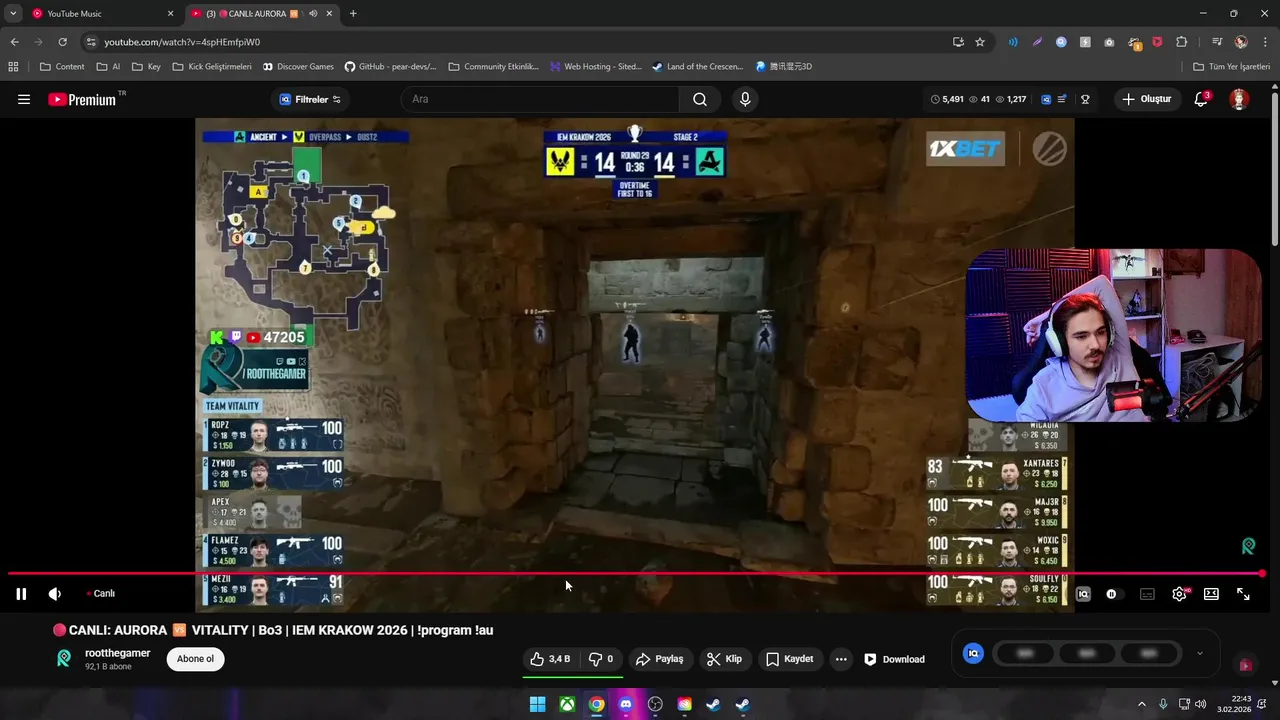
Task: Open the Kick Geliştirmeleri bookmark folder
Action: 212,67
